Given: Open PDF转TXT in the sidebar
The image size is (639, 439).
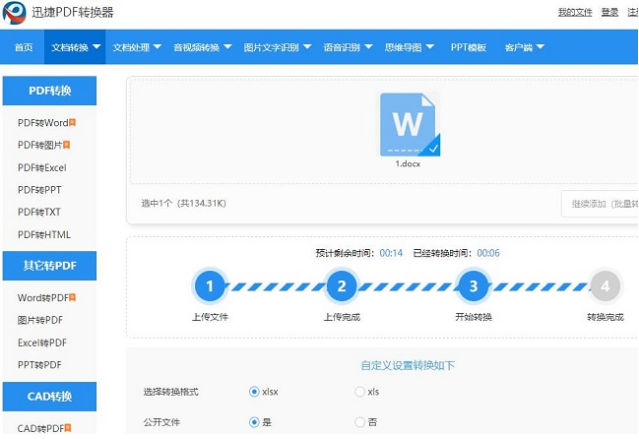Looking at the screenshot, I should click(39, 212).
